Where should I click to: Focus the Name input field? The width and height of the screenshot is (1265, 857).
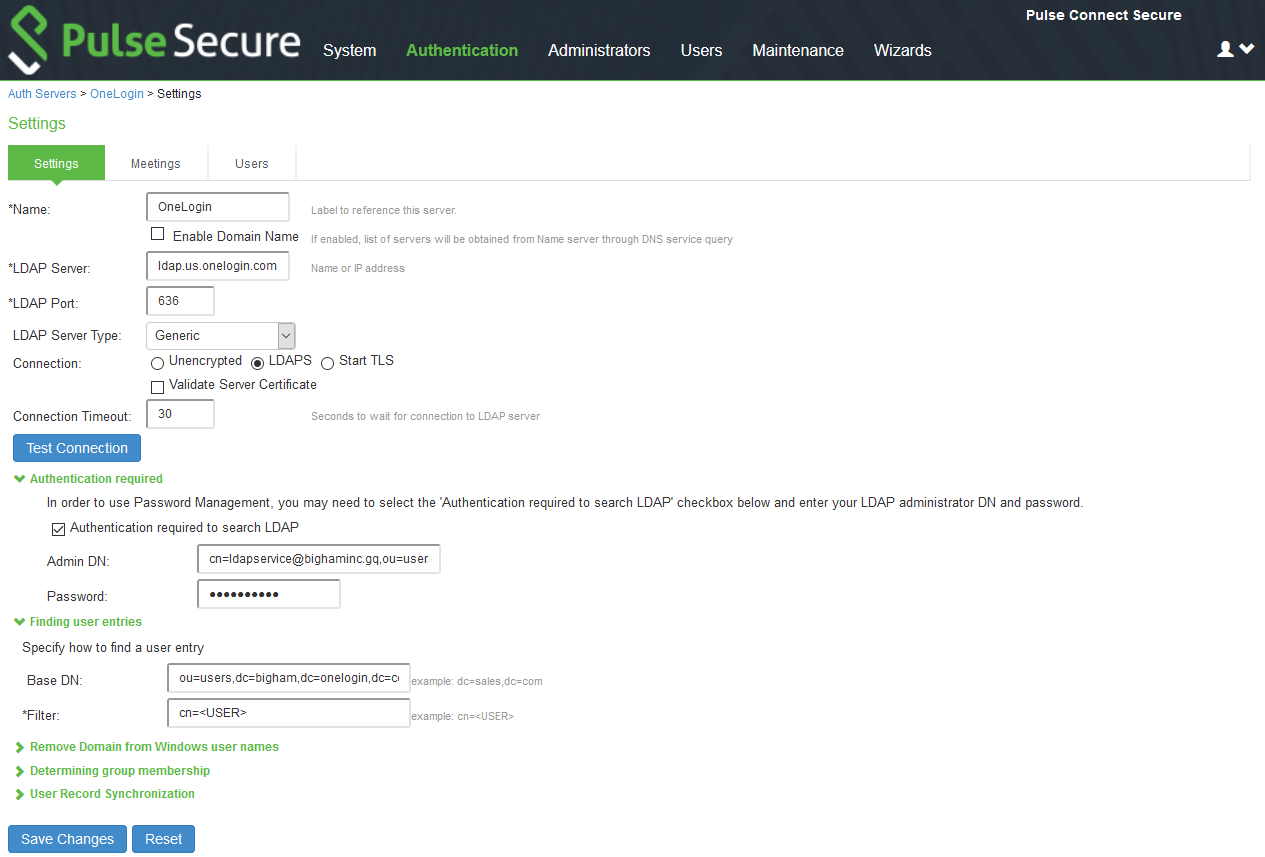[x=218, y=207]
